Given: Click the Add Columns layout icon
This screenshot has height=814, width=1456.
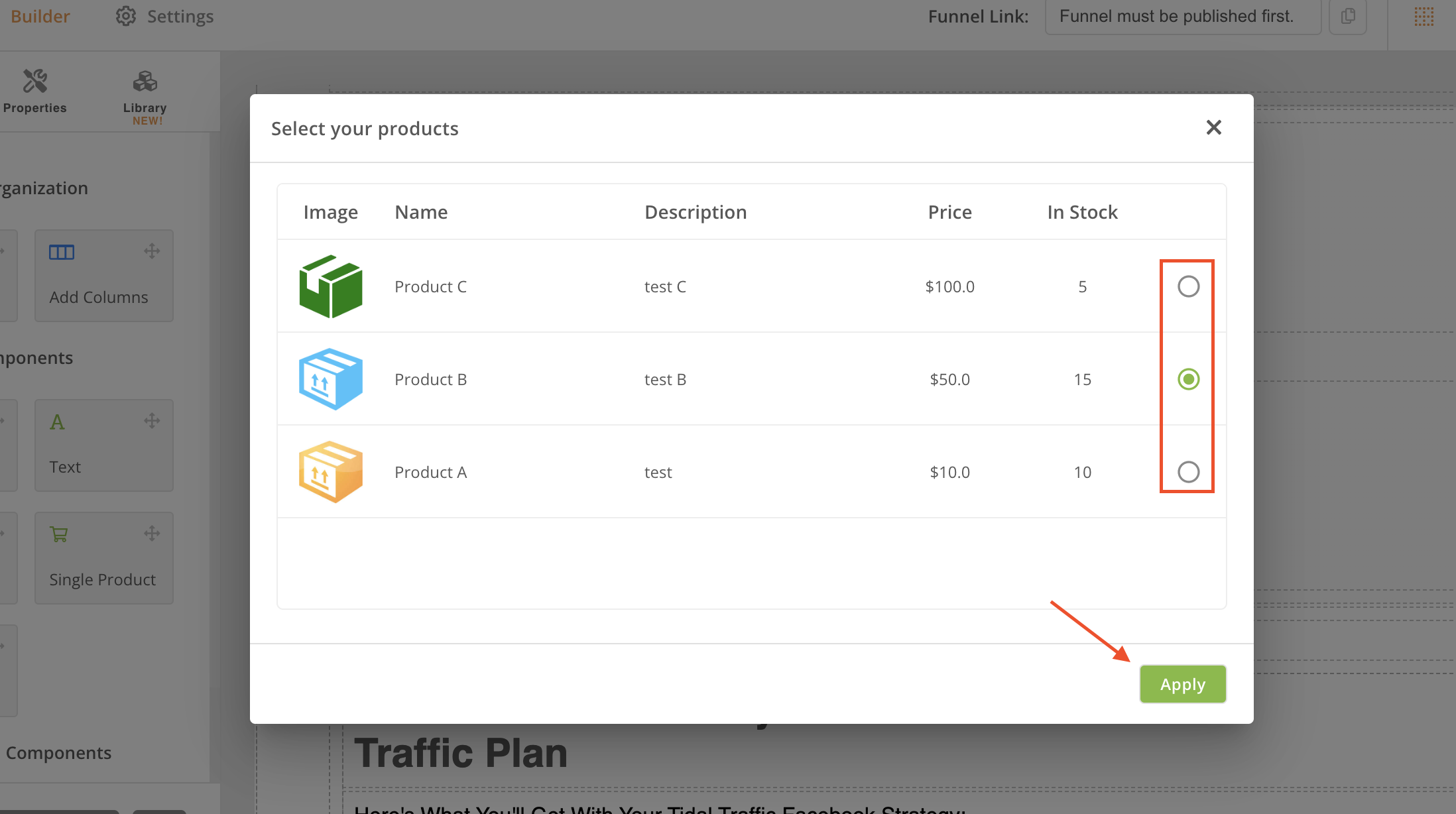Looking at the screenshot, I should coord(62,252).
